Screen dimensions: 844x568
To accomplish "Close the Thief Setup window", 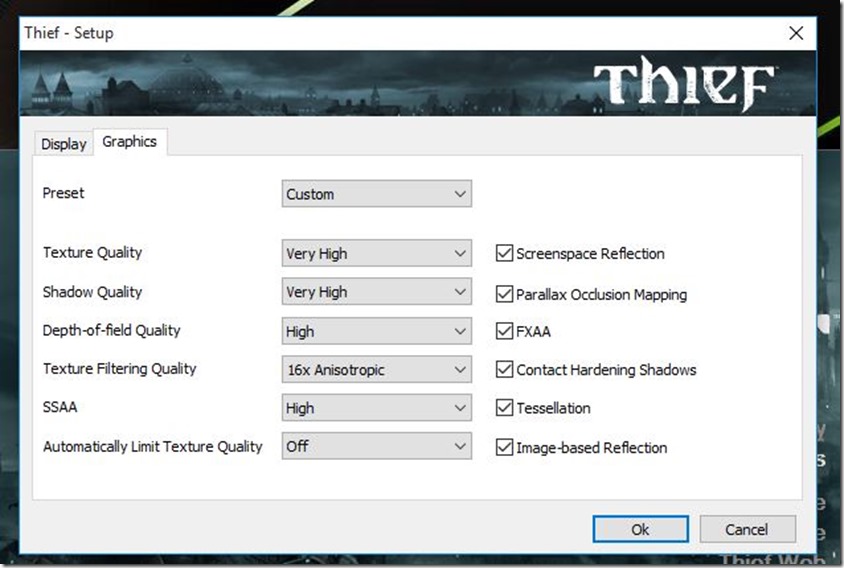I will [x=796, y=33].
